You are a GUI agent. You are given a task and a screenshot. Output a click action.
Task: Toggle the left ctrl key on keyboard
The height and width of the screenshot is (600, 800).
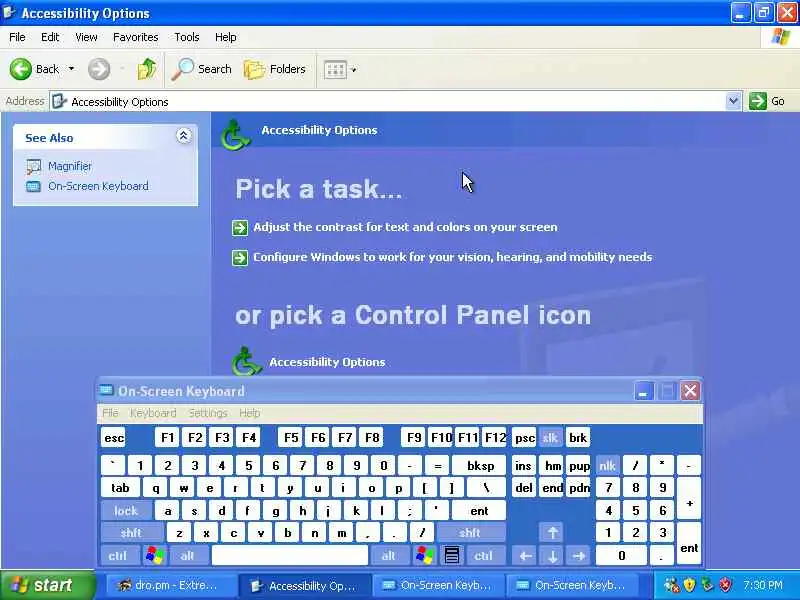tap(118, 555)
